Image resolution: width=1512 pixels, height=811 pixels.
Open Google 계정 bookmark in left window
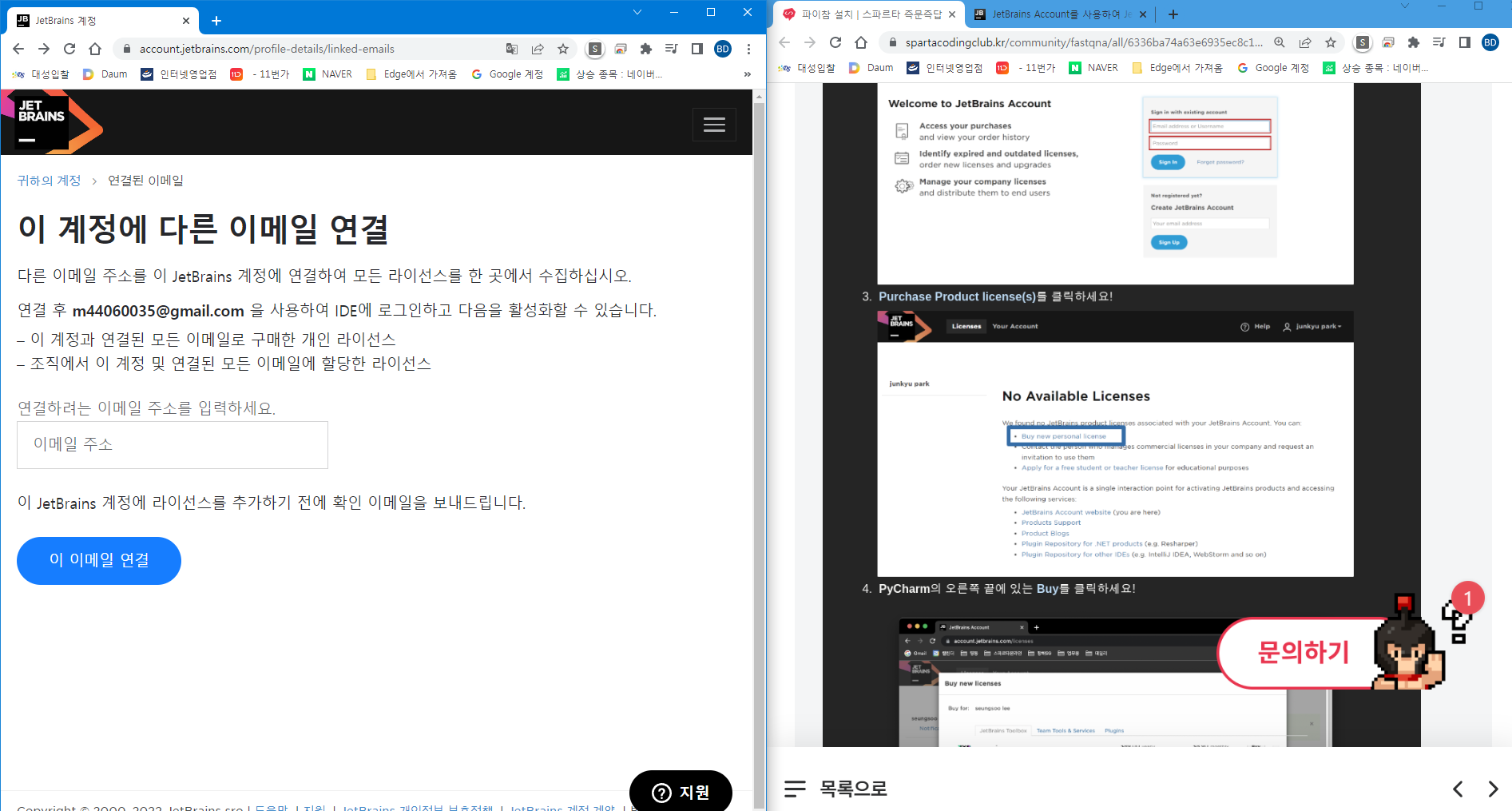pyautogui.click(x=507, y=74)
